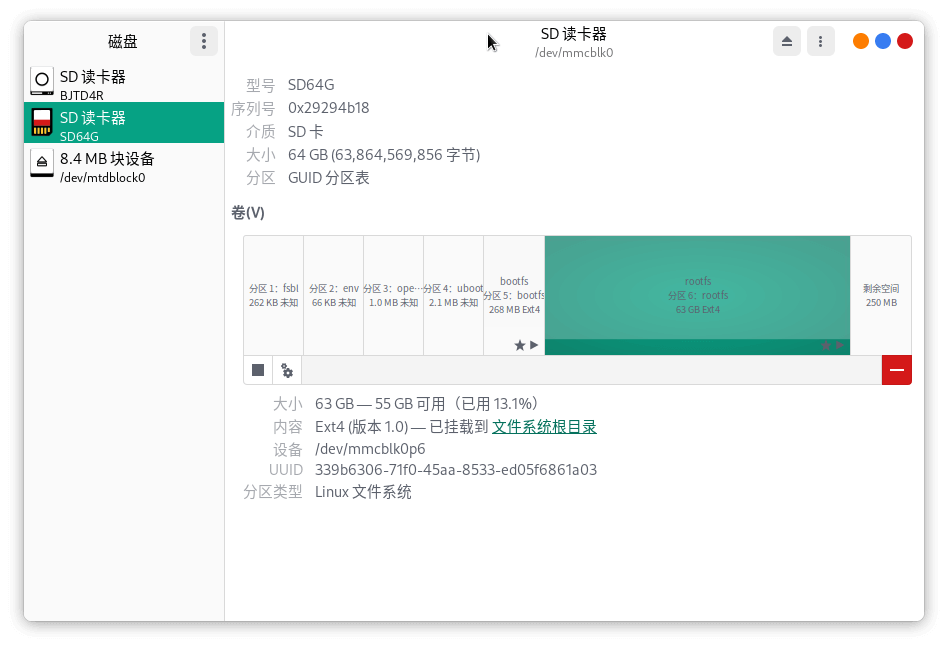Select partition 3 1.0 MB volume

tap(393, 295)
